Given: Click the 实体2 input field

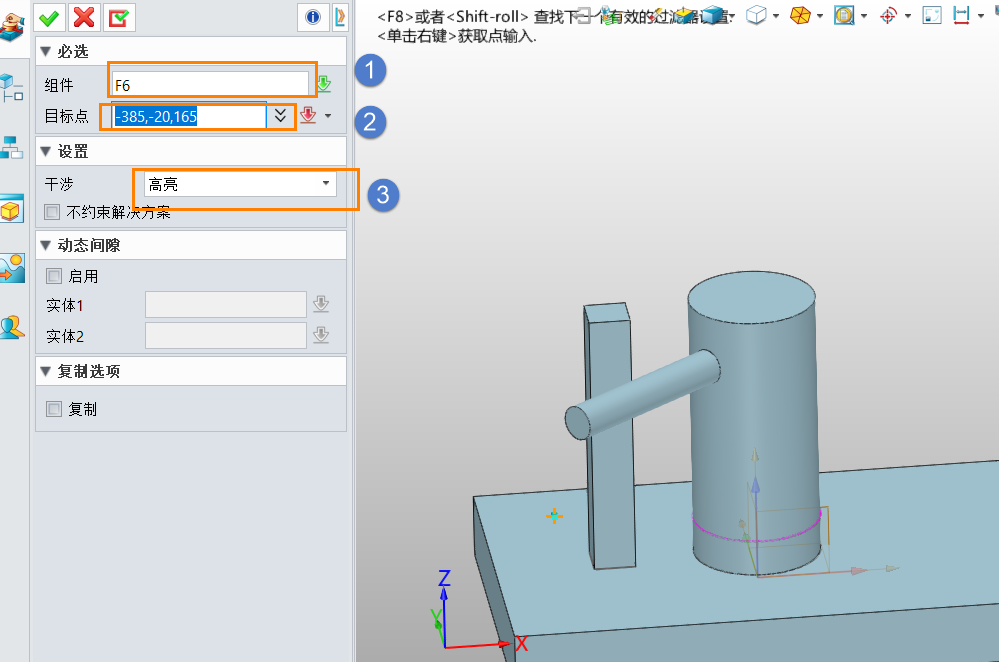Looking at the screenshot, I should [x=226, y=335].
